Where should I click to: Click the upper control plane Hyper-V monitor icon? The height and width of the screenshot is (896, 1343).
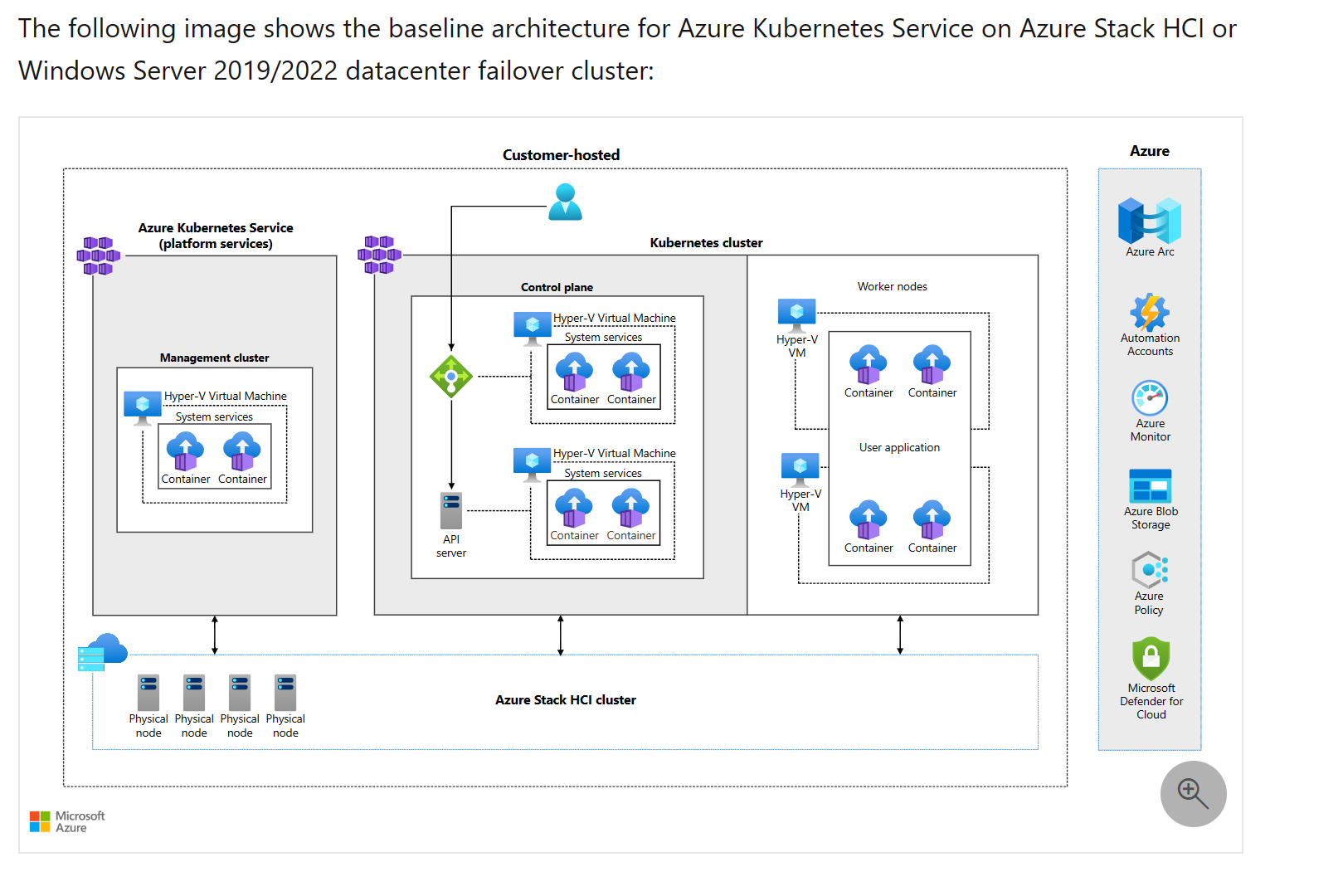533,329
